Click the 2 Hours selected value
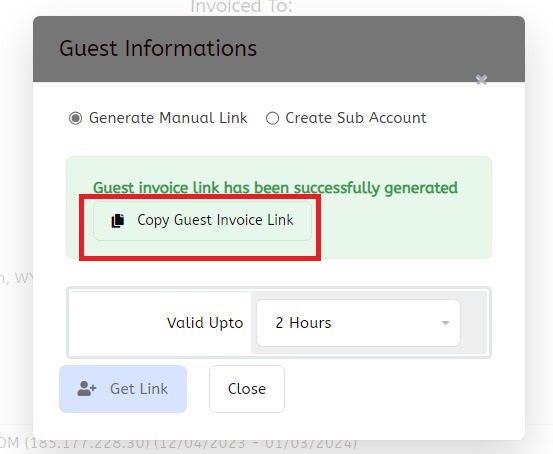The height and width of the screenshot is (454, 553). (x=303, y=323)
